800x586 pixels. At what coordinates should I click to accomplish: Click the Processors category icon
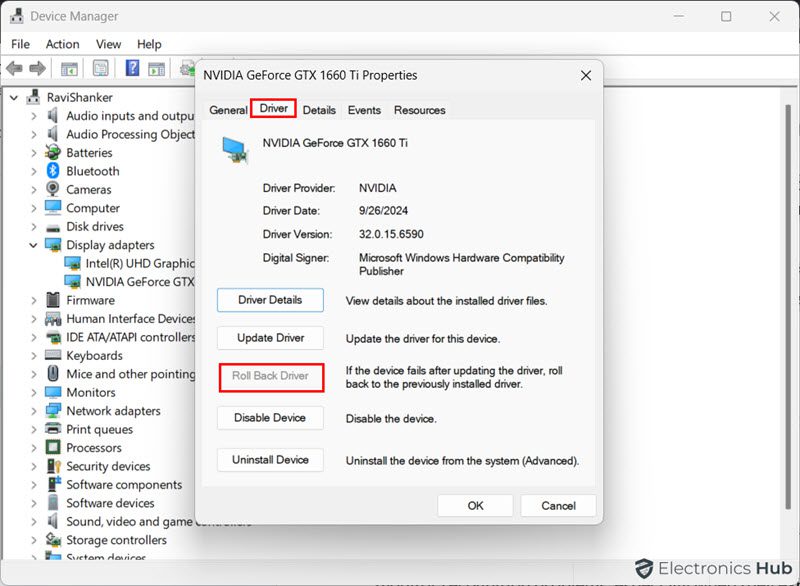(x=55, y=447)
